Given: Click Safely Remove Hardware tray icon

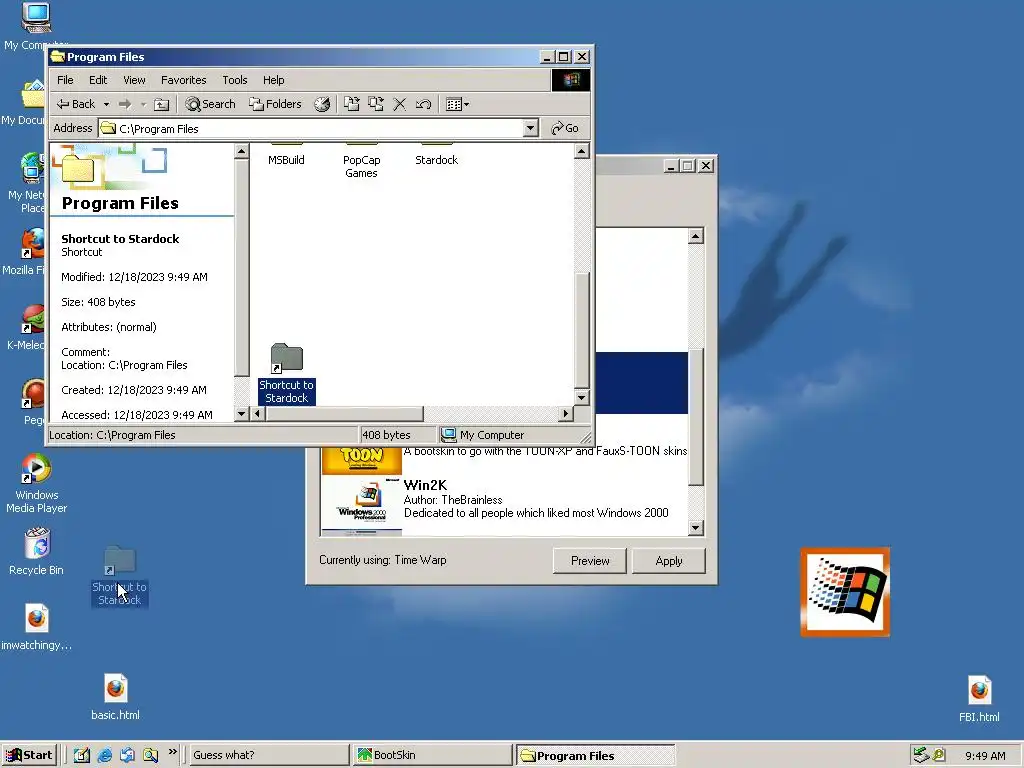Looking at the screenshot, I should click(x=921, y=755).
